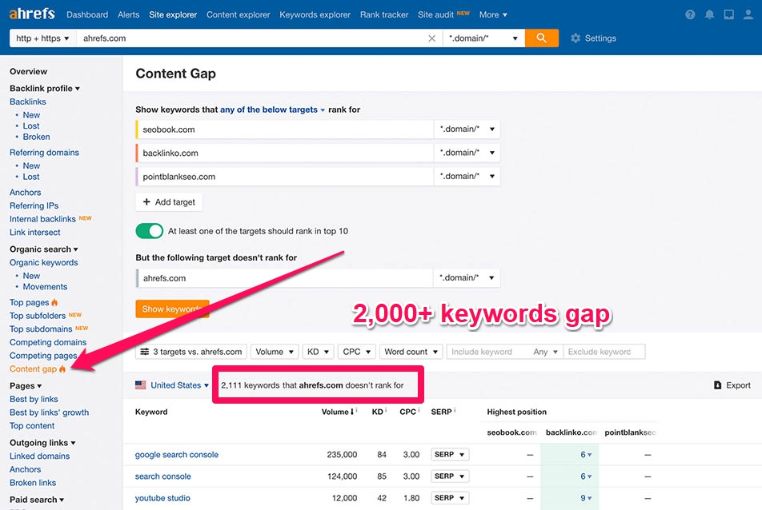Click the 3 targets vs. ahrefs.com button
Image resolution: width=762 pixels, height=510 pixels.
point(191,352)
